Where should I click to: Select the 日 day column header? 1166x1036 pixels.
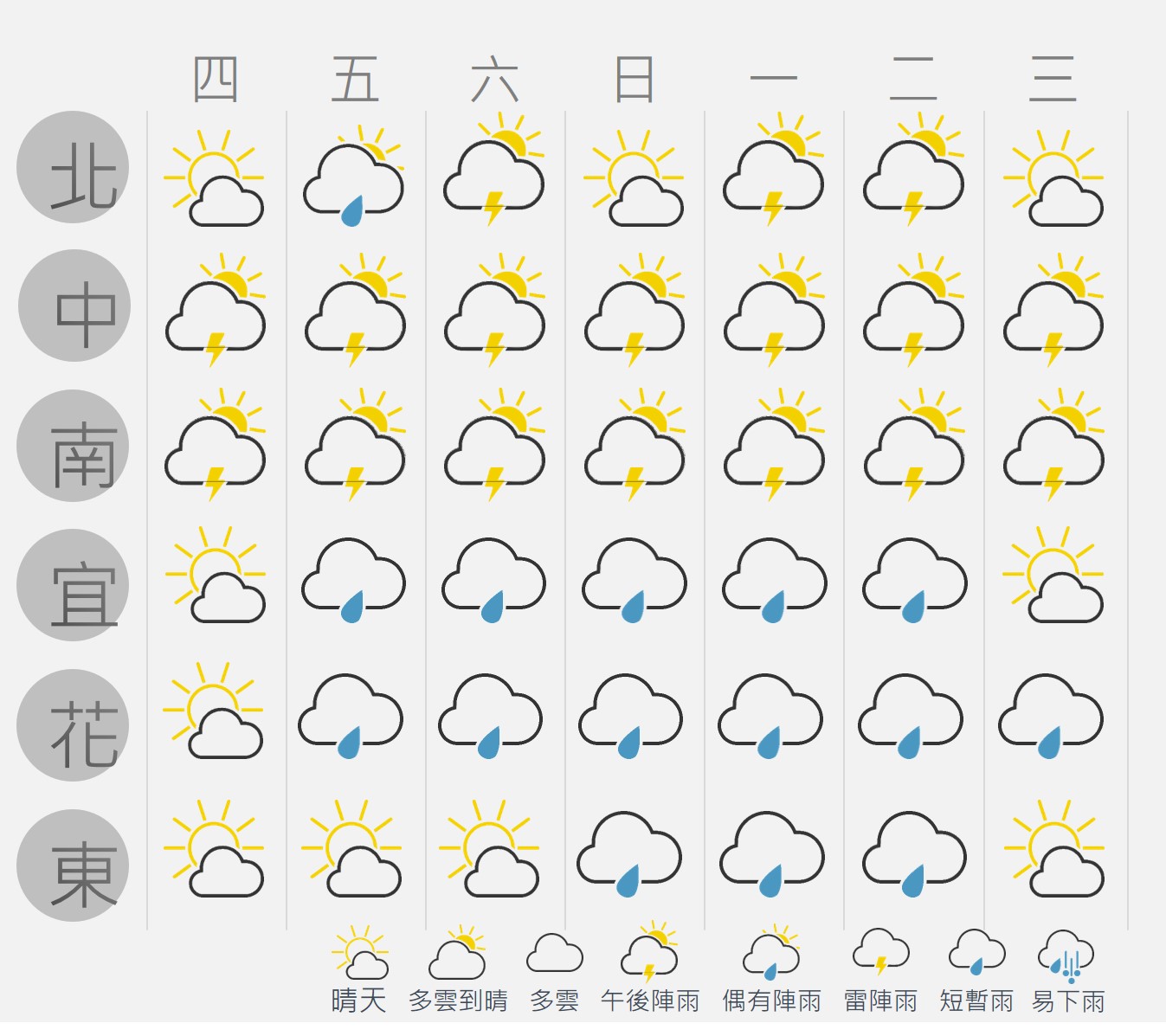point(634,80)
